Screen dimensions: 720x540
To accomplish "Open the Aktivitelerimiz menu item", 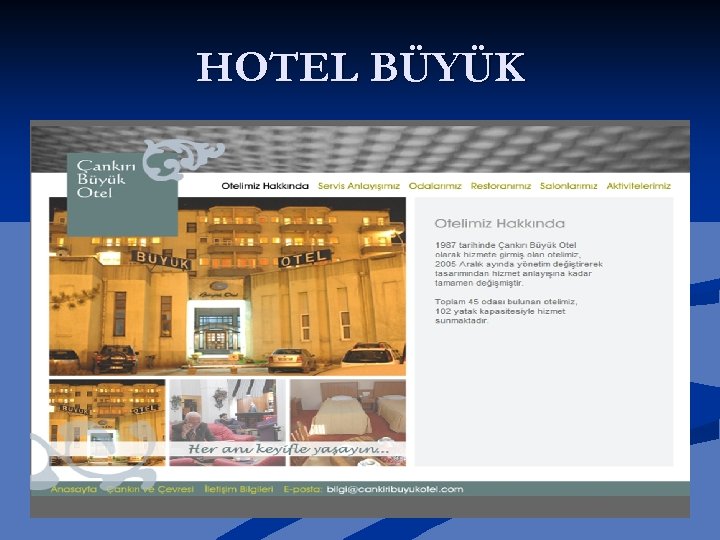I will tap(638, 186).
